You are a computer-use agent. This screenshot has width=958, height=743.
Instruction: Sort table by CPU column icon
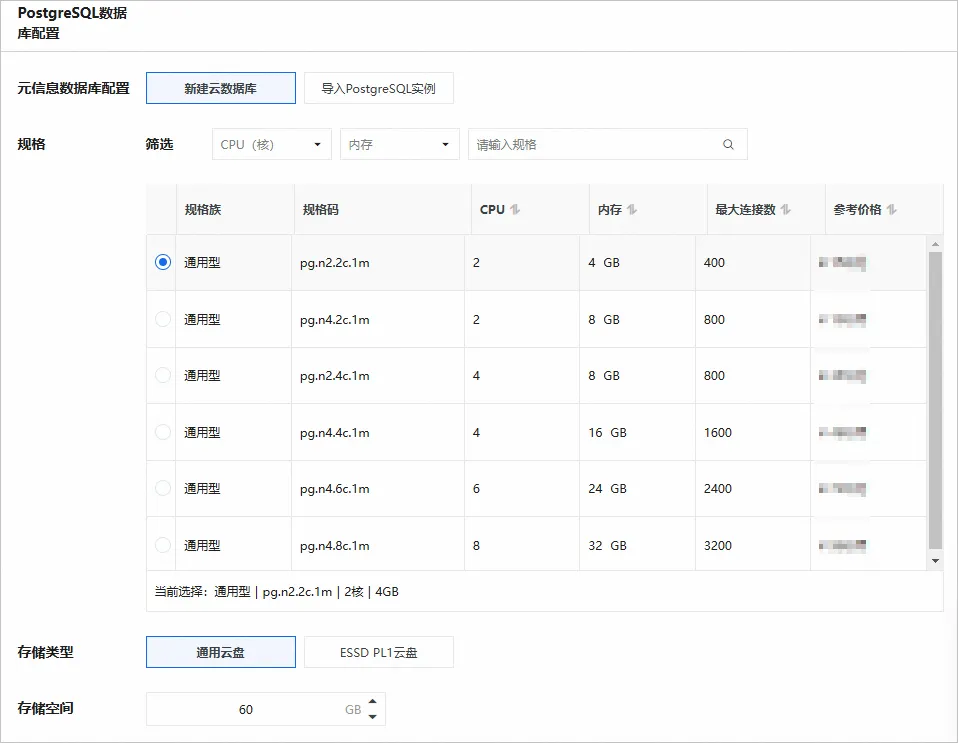(515, 210)
